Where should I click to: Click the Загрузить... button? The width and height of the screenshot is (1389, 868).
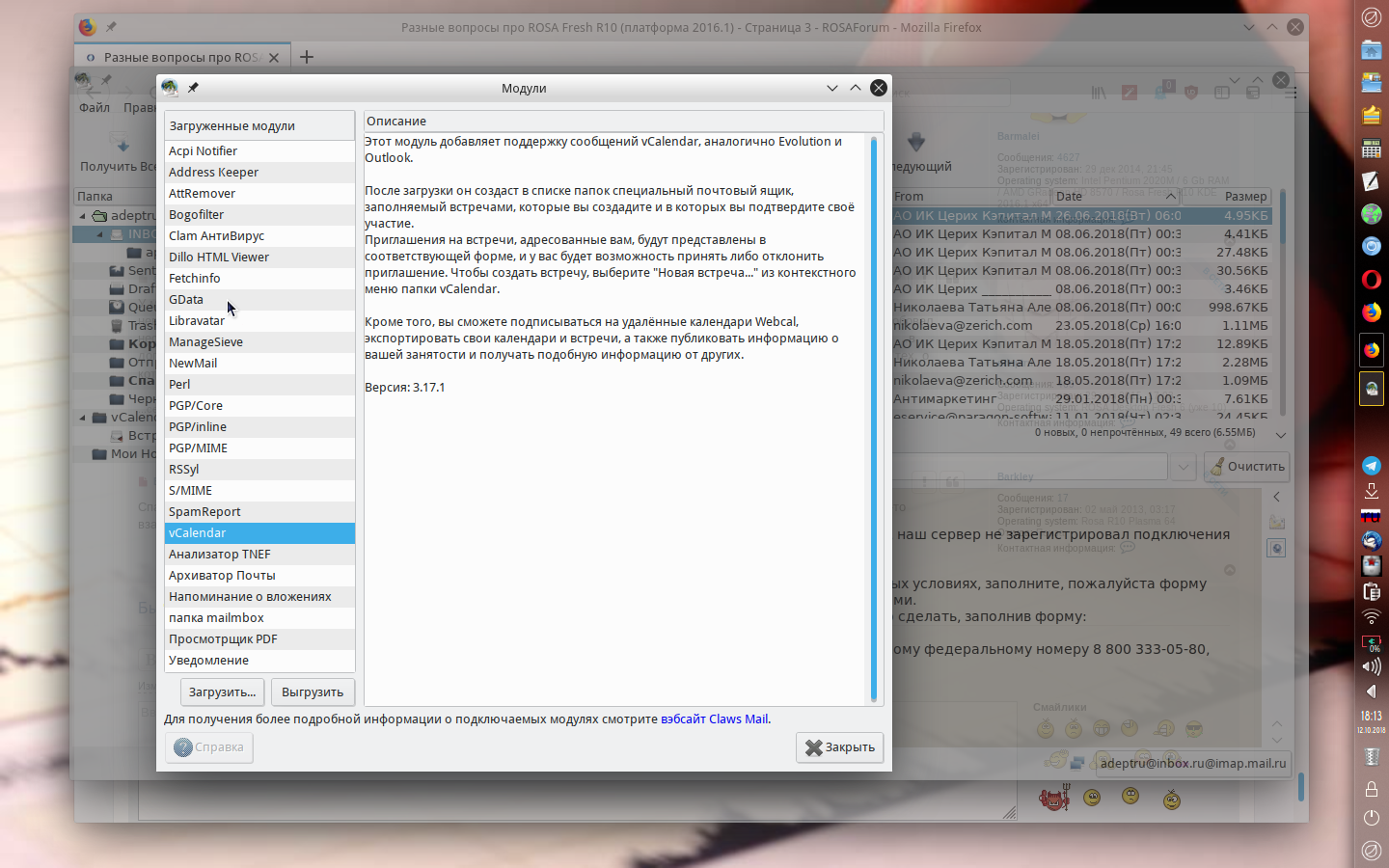[223, 692]
